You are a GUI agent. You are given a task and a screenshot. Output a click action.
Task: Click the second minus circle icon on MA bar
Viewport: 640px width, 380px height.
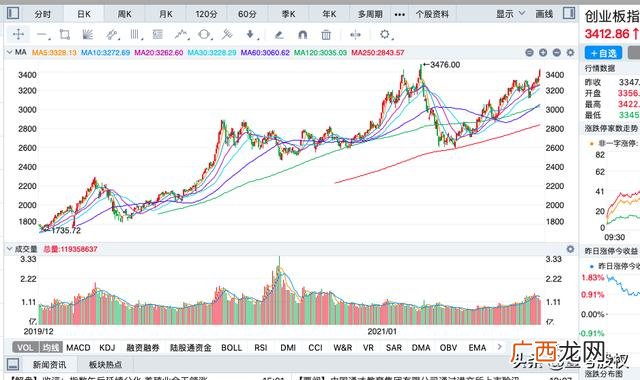pyautogui.click(x=556, y=52)
